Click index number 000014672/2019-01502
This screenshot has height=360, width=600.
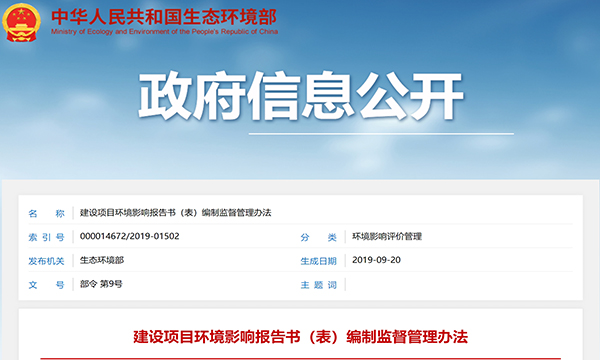[x=129, y=236]
